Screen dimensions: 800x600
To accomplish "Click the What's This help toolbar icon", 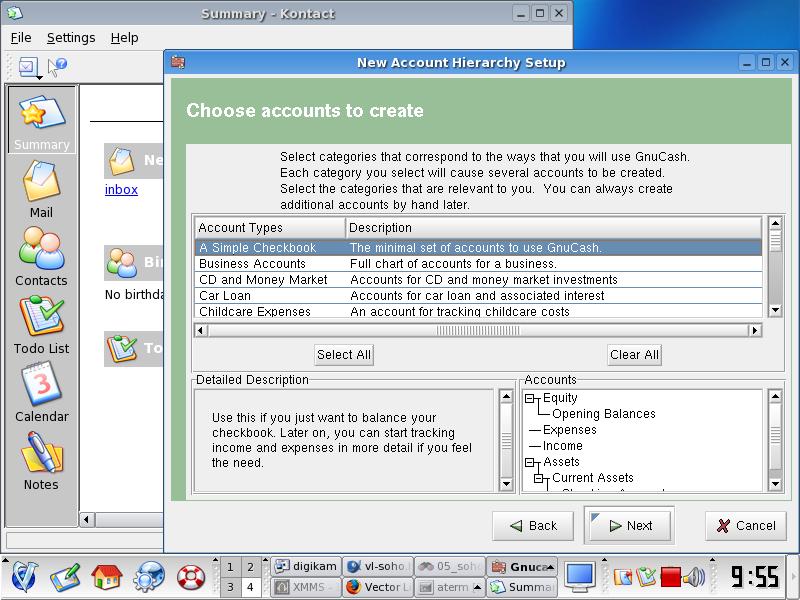I will coord(57,68).
